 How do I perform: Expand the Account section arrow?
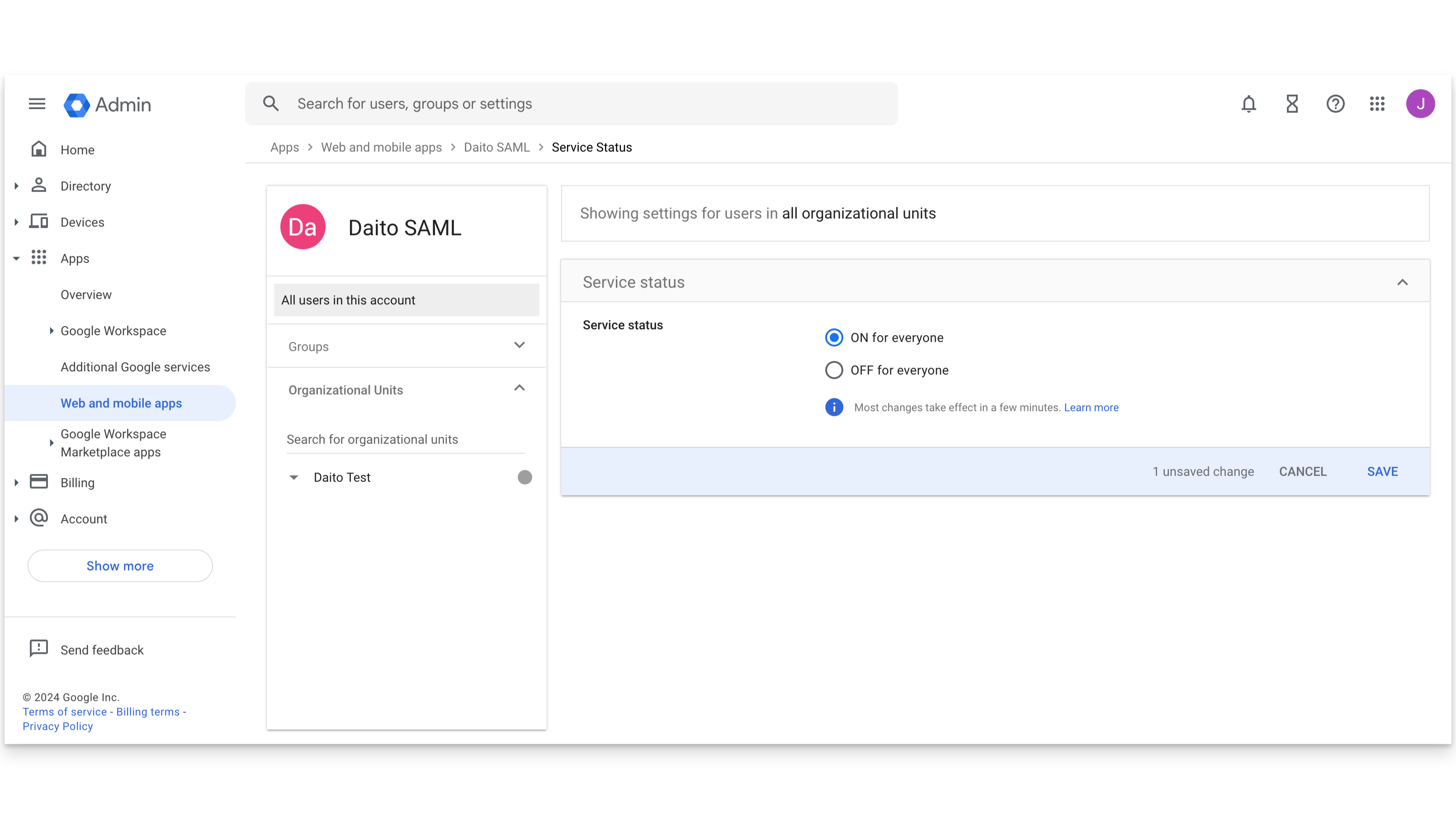click(x=16, y=519)
